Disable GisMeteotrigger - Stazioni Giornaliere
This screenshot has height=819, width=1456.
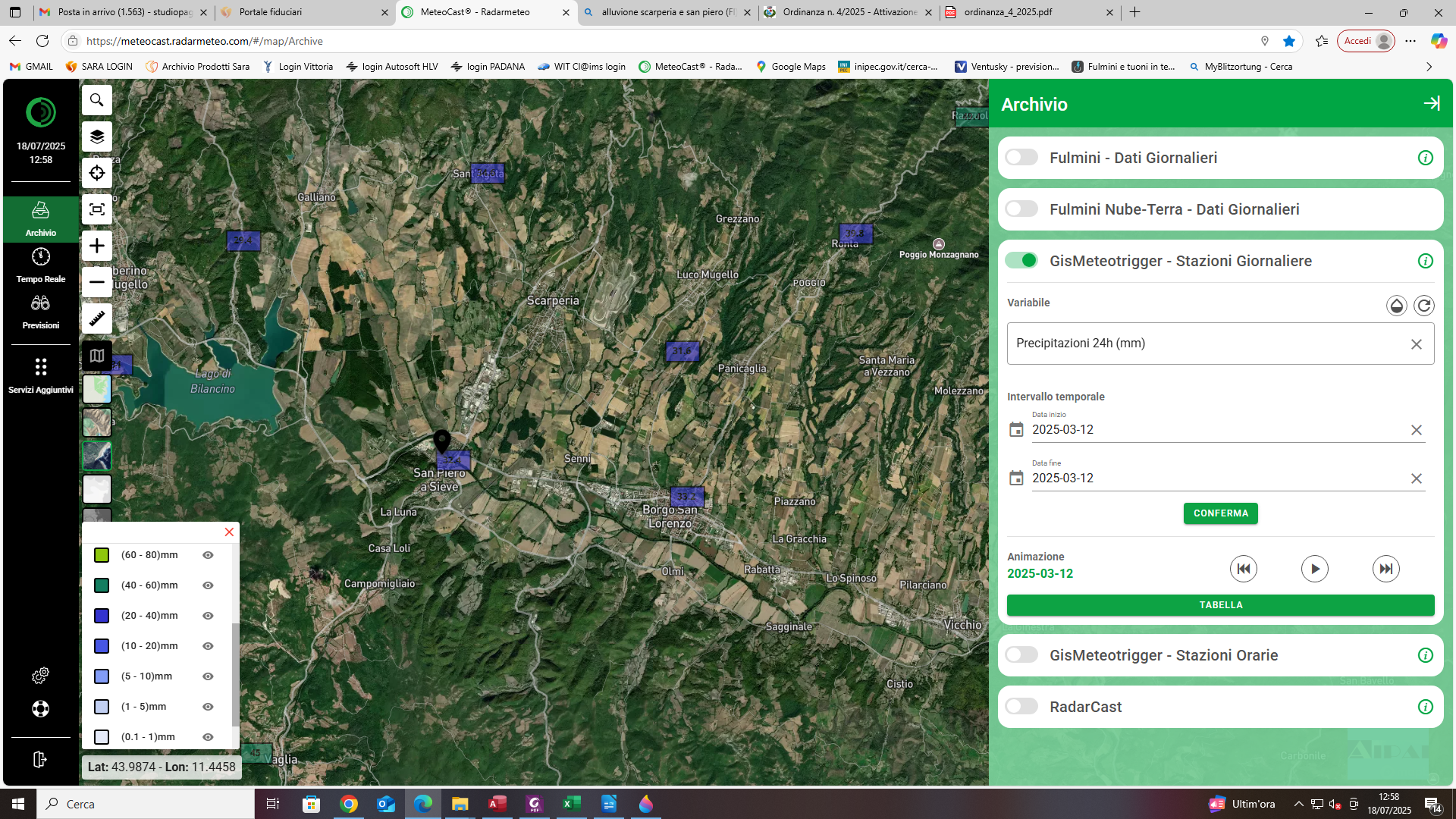point(1021,260)
